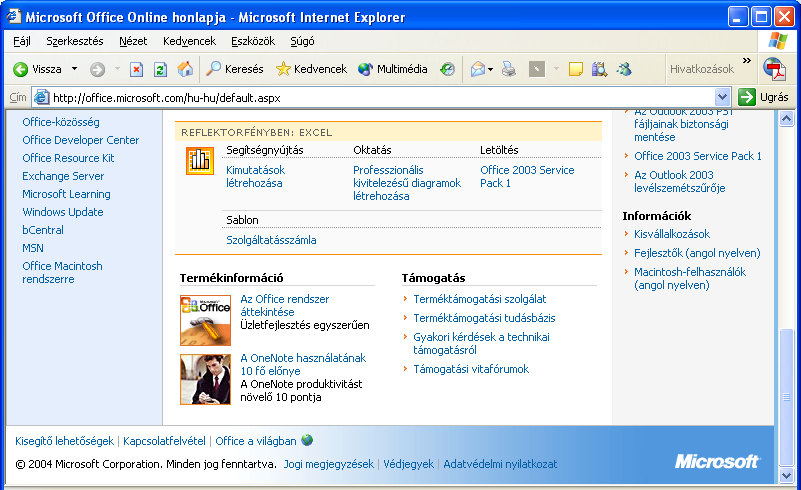Open the Microsoft Learning link
The width and height of the screenshot is (801, 490).
pyautogui.click(x=66, y=194)
